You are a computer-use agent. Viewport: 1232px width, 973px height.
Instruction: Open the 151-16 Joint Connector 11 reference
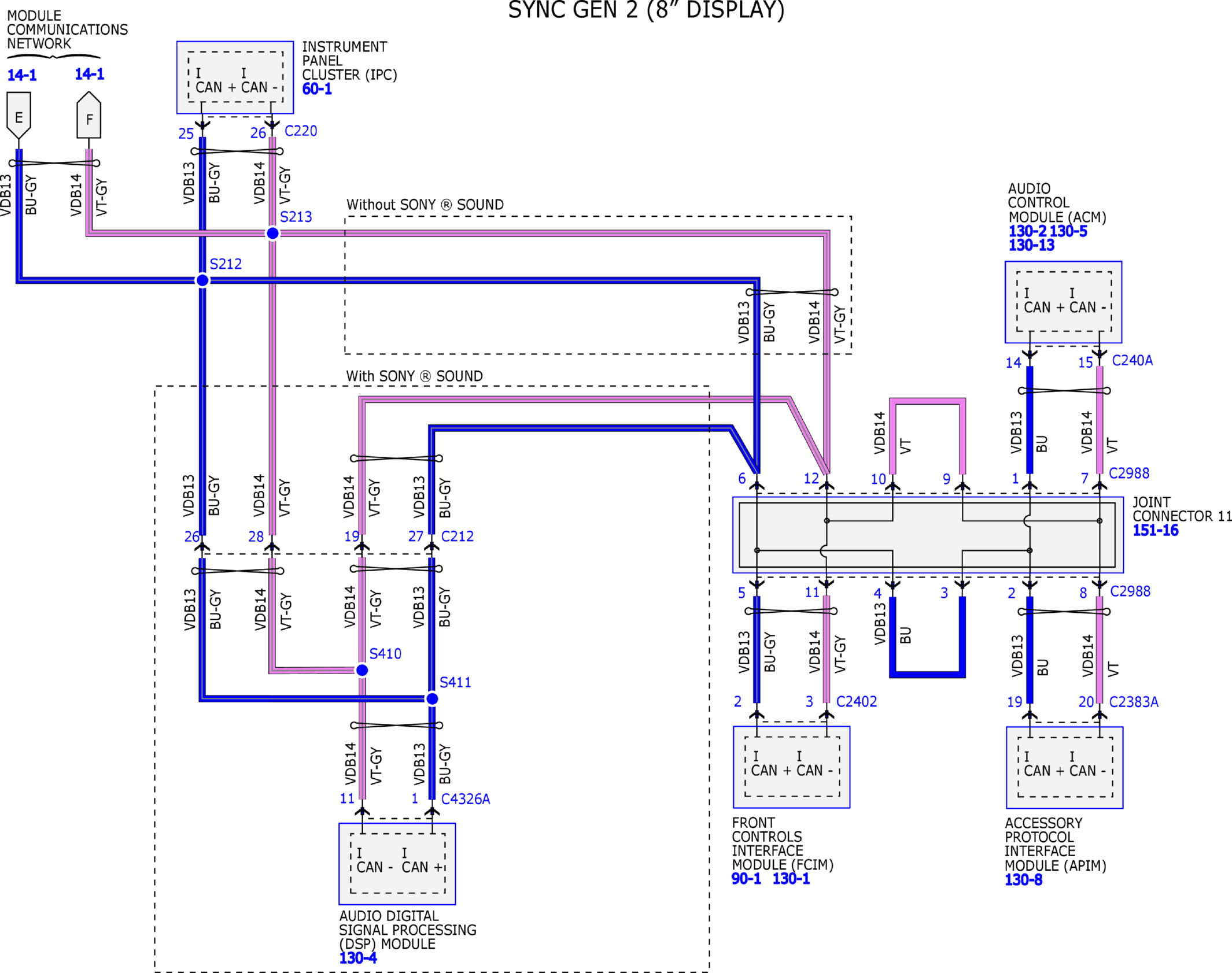pos(1154,530)
